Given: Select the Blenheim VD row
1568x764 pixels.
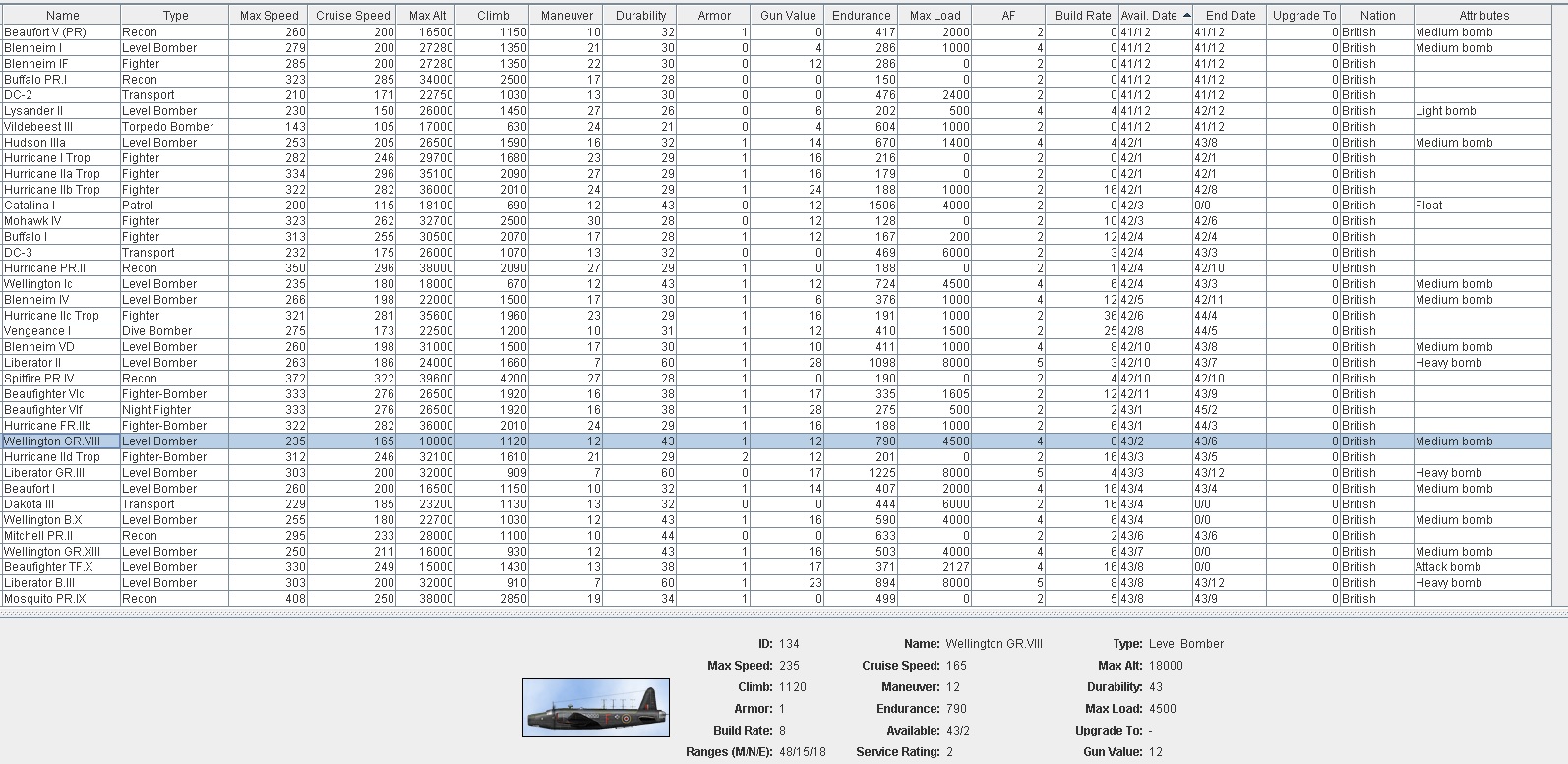Looking at the screenshot, I should click(x=777, y=347).
